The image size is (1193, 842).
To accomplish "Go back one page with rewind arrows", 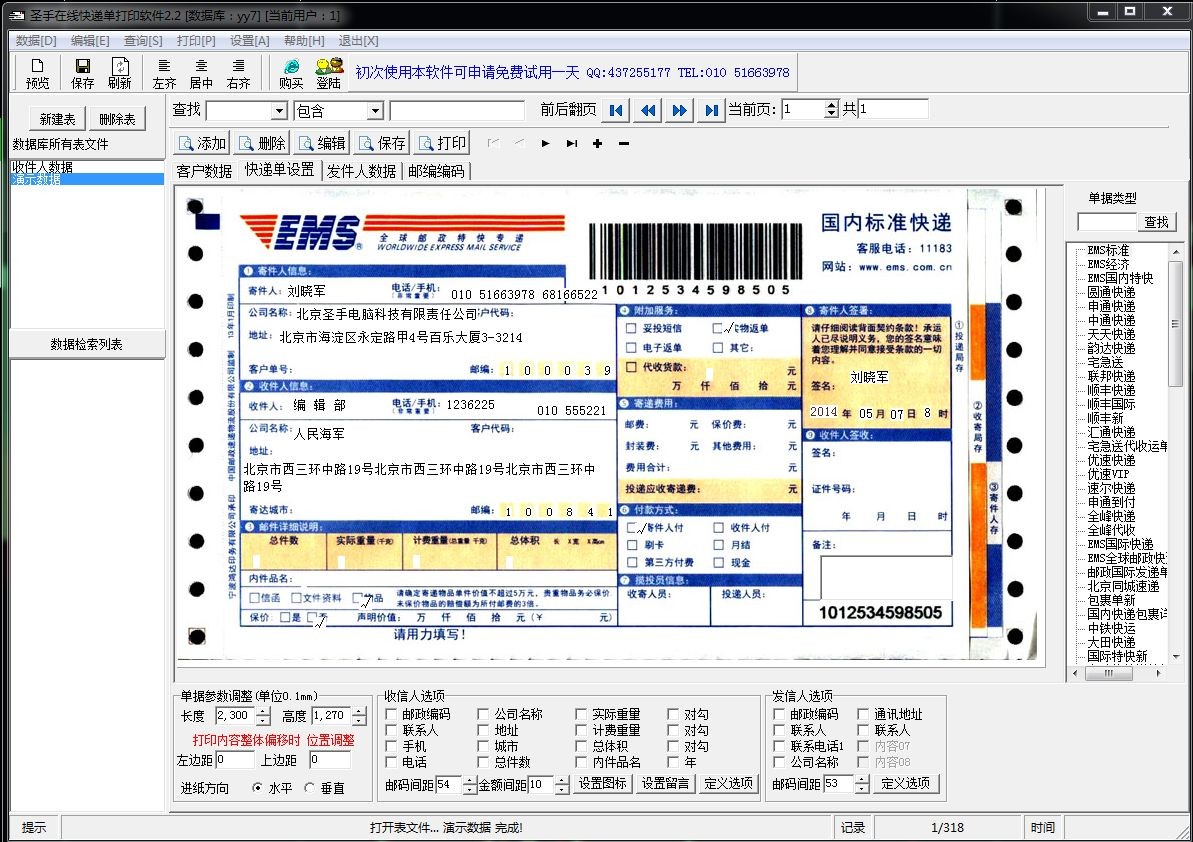I will coord(647,110).
